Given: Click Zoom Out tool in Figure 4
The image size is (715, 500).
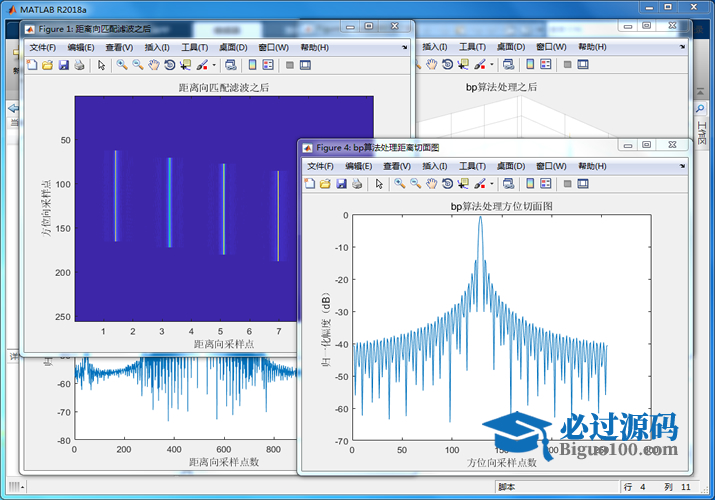Looking at the screenshot, I should [x=415, y=184].
